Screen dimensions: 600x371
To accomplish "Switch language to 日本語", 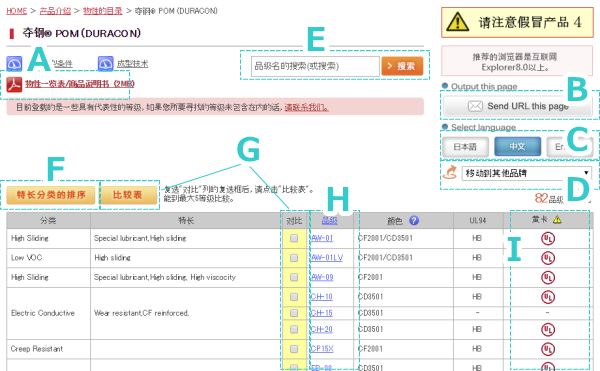I will click(465, 147).
